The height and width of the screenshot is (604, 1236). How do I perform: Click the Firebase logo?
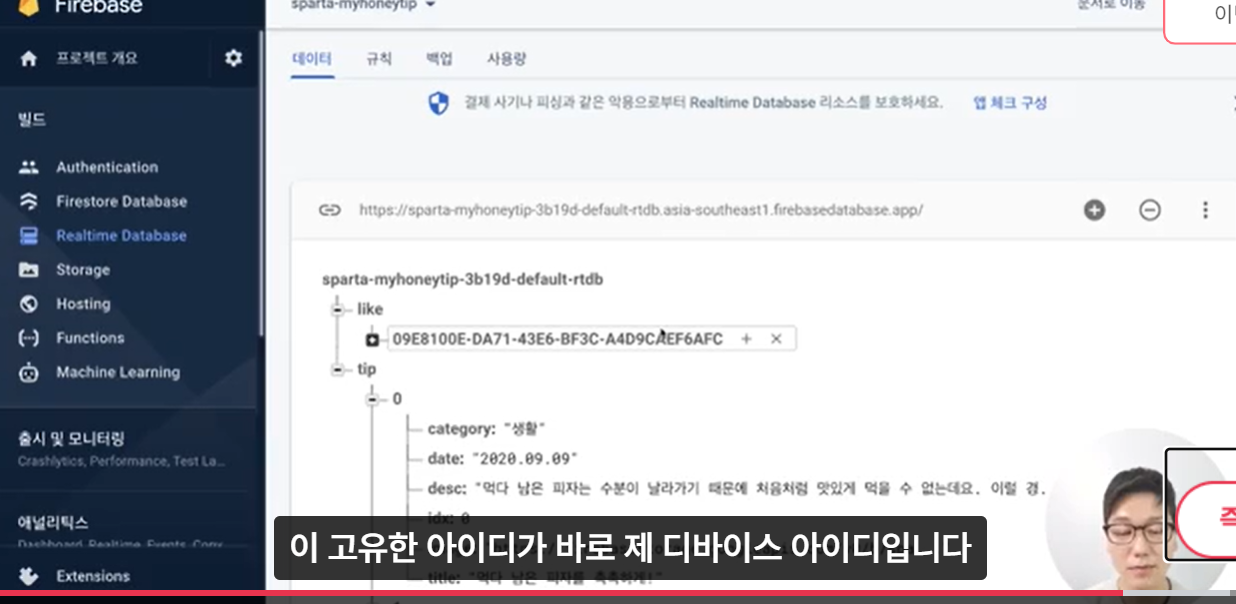(28, 6)
